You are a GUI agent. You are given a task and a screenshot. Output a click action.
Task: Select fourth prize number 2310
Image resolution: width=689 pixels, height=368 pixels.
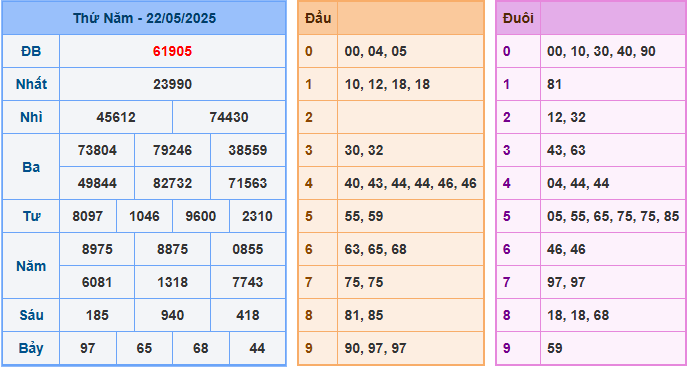[257, 216]
